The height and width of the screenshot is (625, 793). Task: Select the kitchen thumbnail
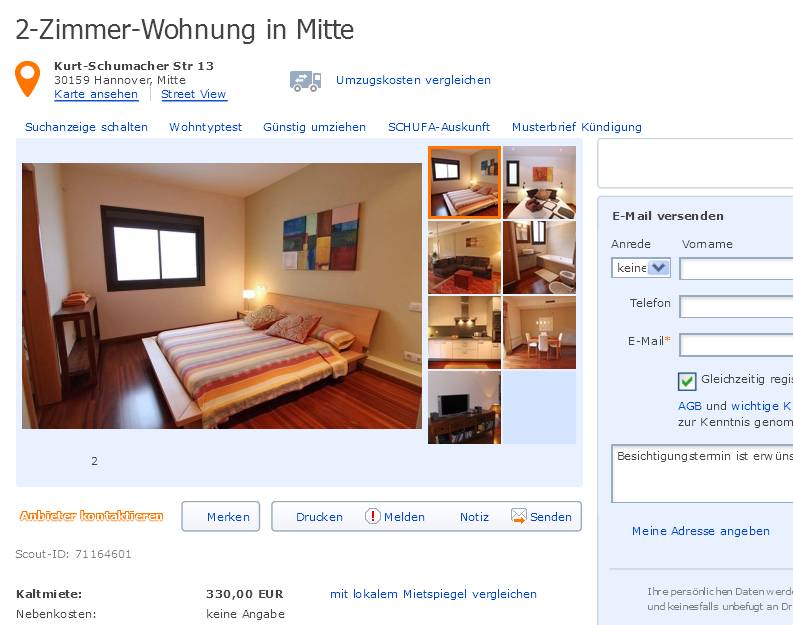pos(464,332)
